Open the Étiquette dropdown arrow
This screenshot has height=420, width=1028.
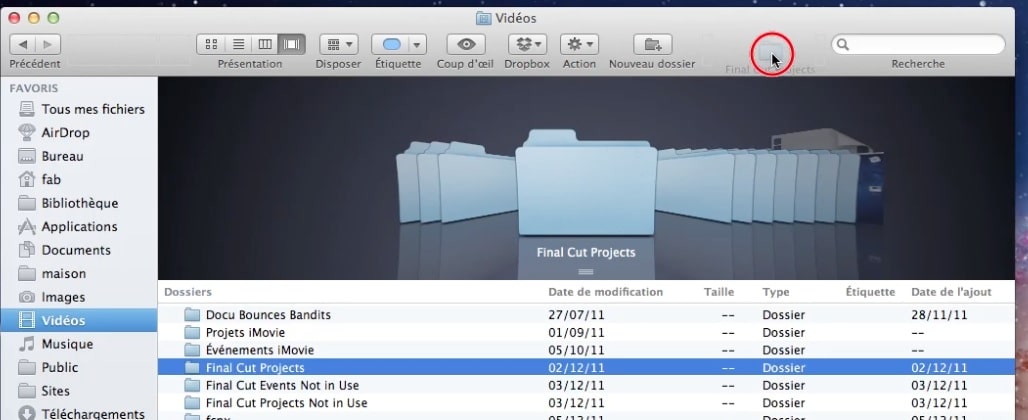coord(418,45)
